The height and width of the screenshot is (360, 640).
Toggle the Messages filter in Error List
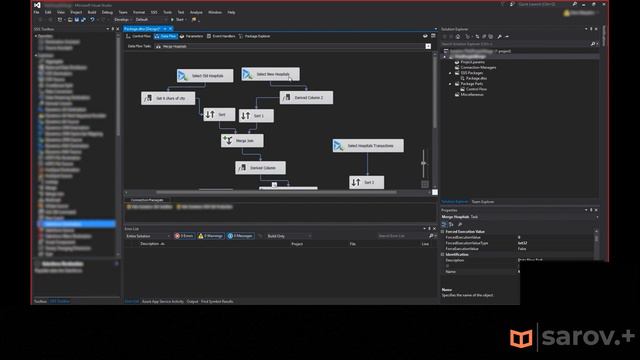tap(240, 236)
